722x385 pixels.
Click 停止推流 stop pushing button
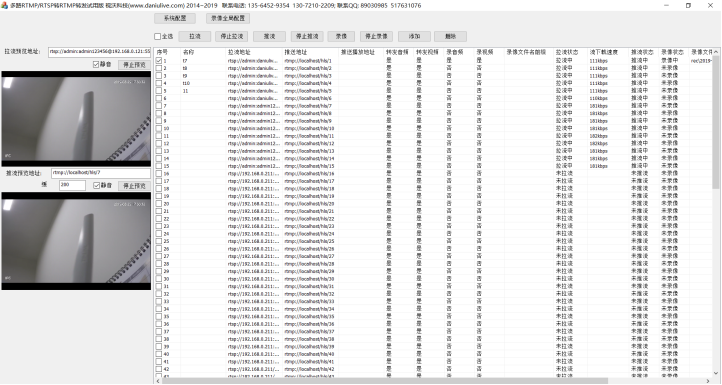pos(307,36)
